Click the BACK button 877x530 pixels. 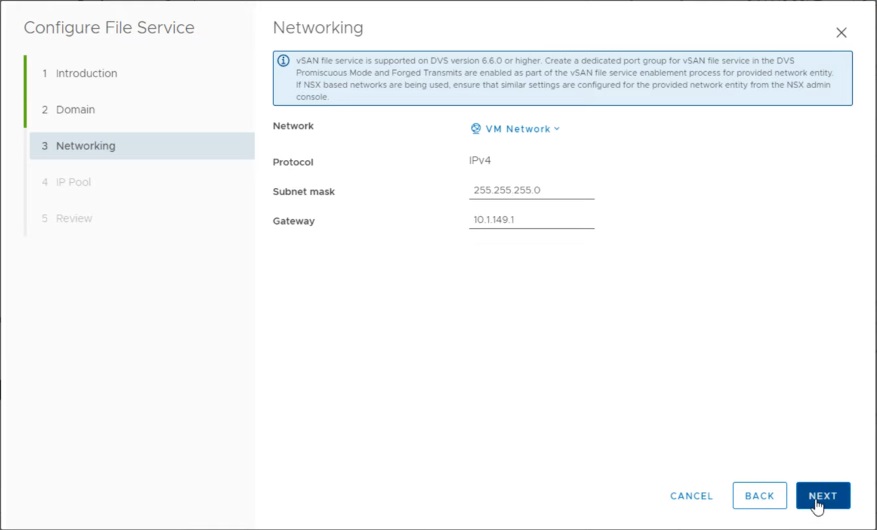click(759, 496)
